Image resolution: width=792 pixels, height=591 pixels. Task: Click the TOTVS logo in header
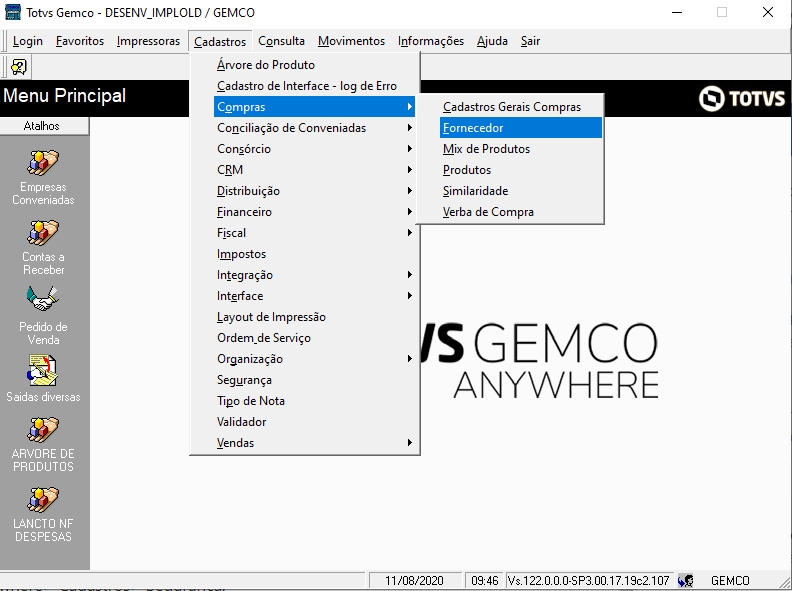tap(741, 98)
